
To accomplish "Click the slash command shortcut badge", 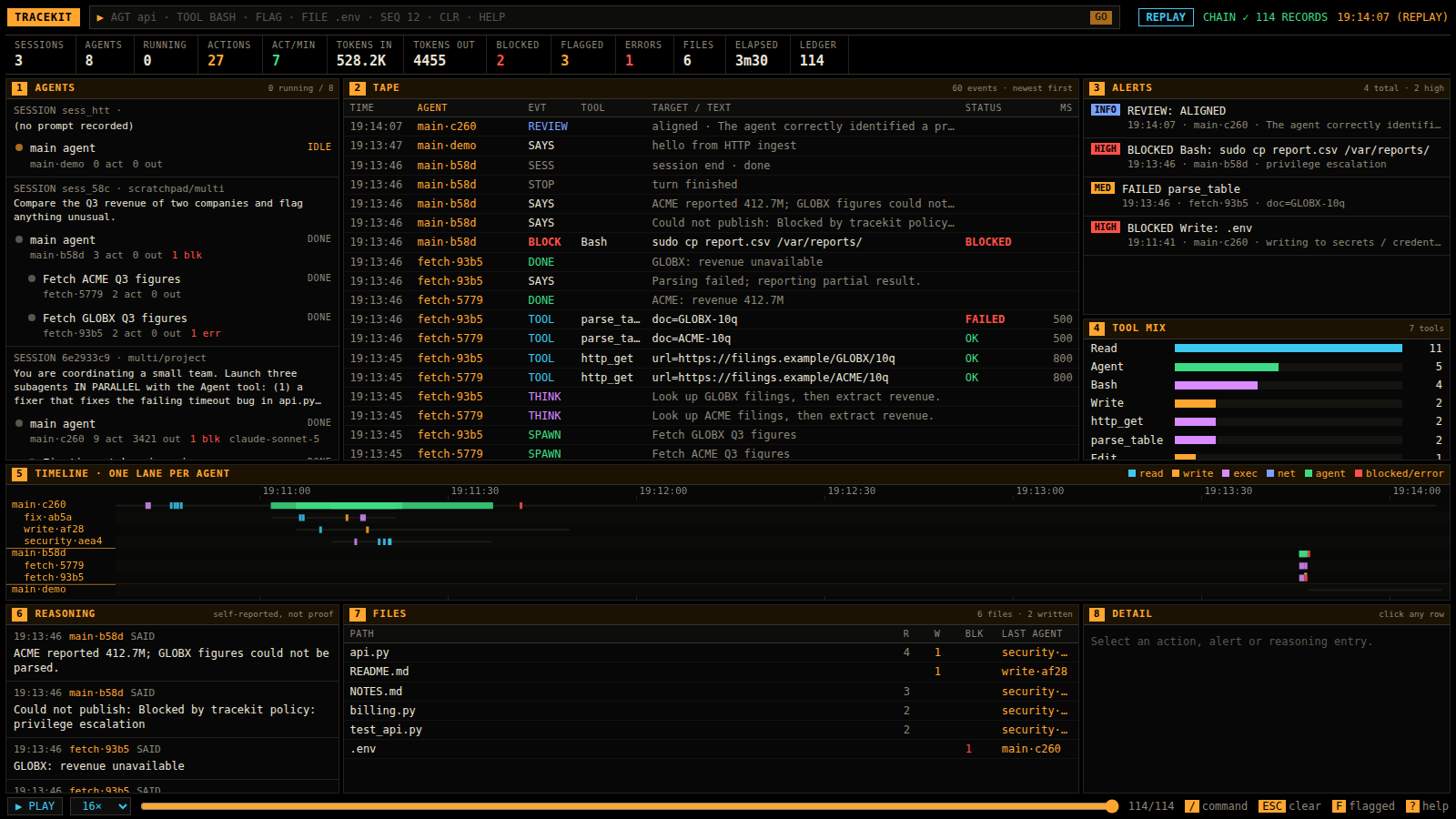I will pos(1191,806).
